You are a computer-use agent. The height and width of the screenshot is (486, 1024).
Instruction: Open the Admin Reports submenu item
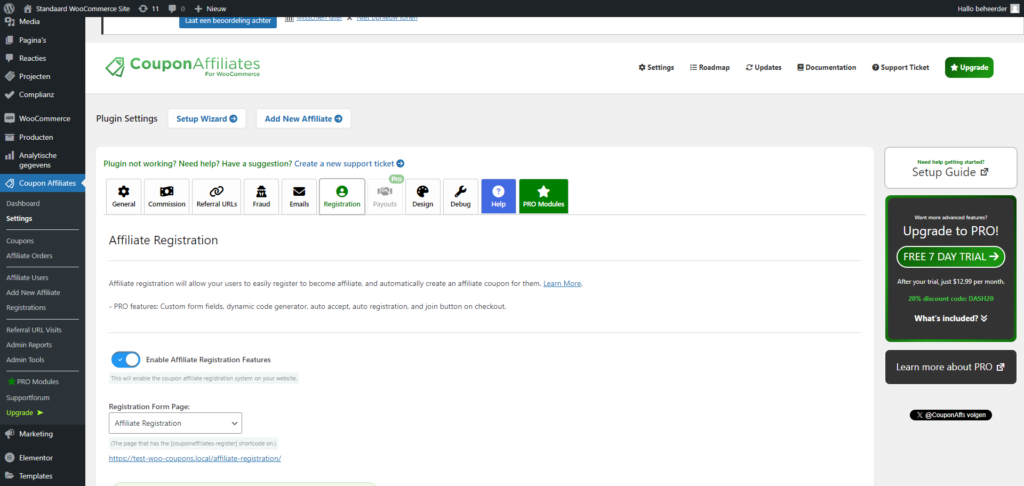pos(29,345)
